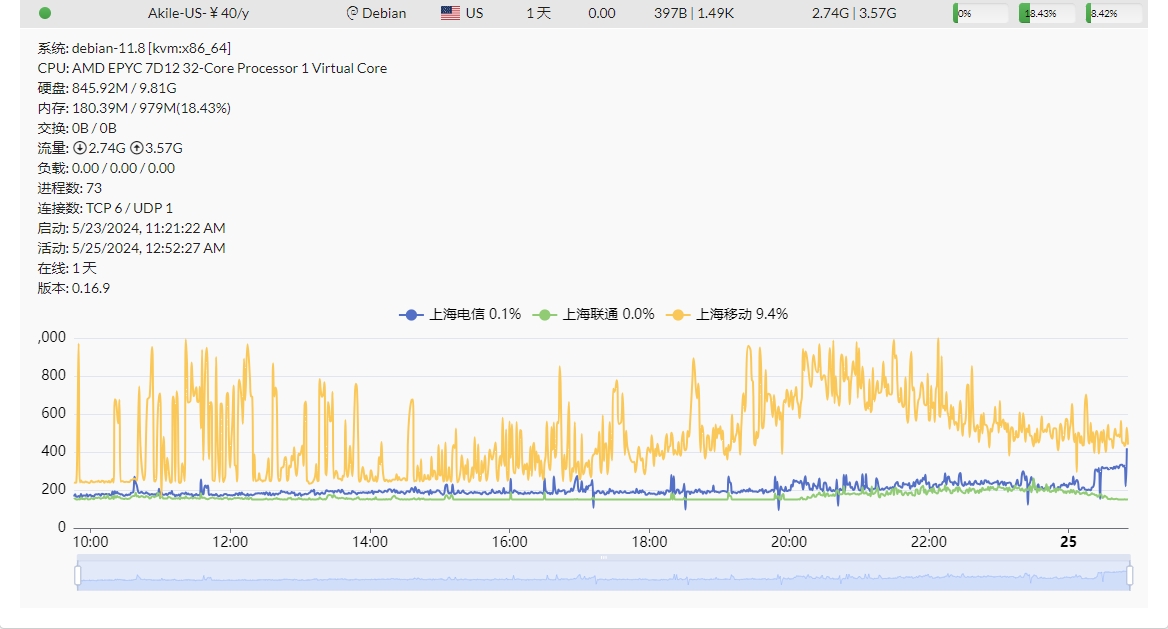Click the 200 y-axis label

point(54,489)
